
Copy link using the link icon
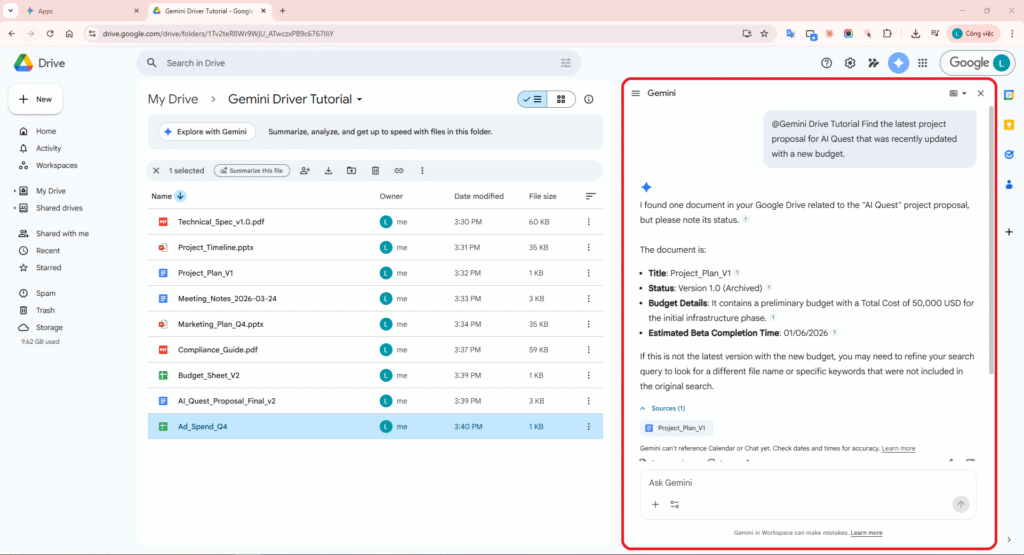399,171
